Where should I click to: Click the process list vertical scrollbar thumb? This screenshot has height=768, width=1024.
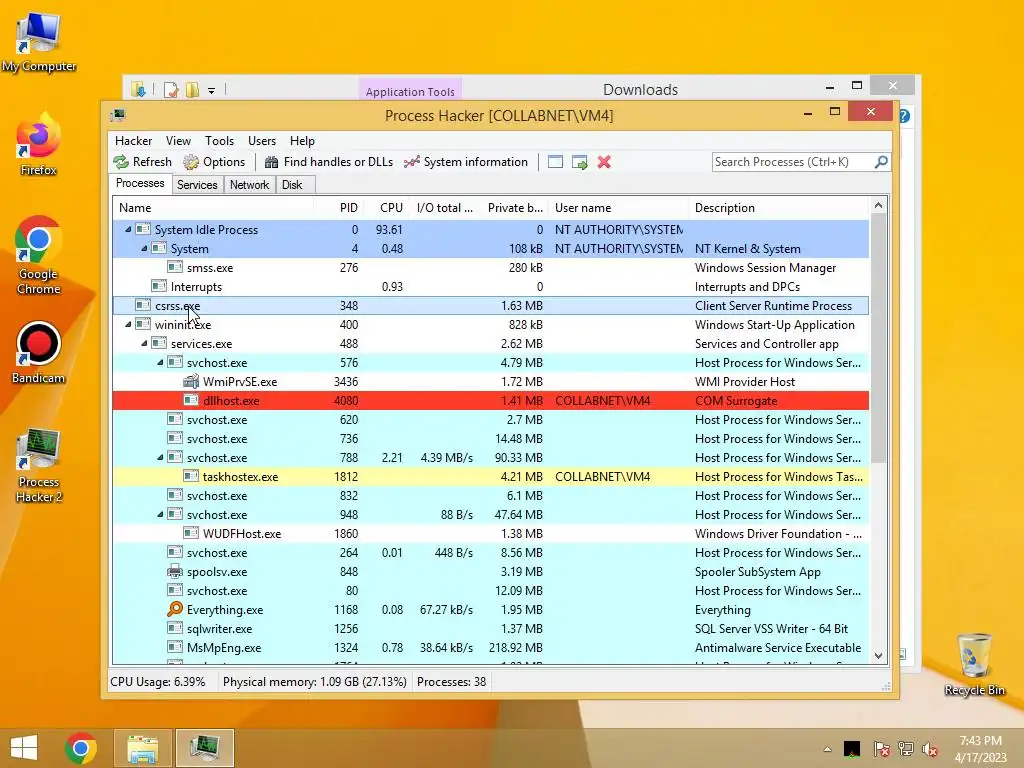pyautogui.click(x=878, y=338)
